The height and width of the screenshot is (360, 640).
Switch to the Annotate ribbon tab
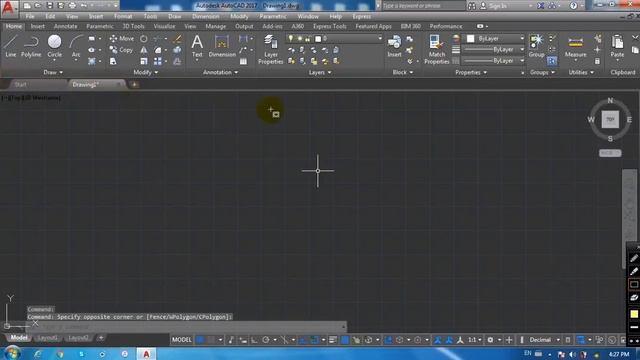coord(65,26)
